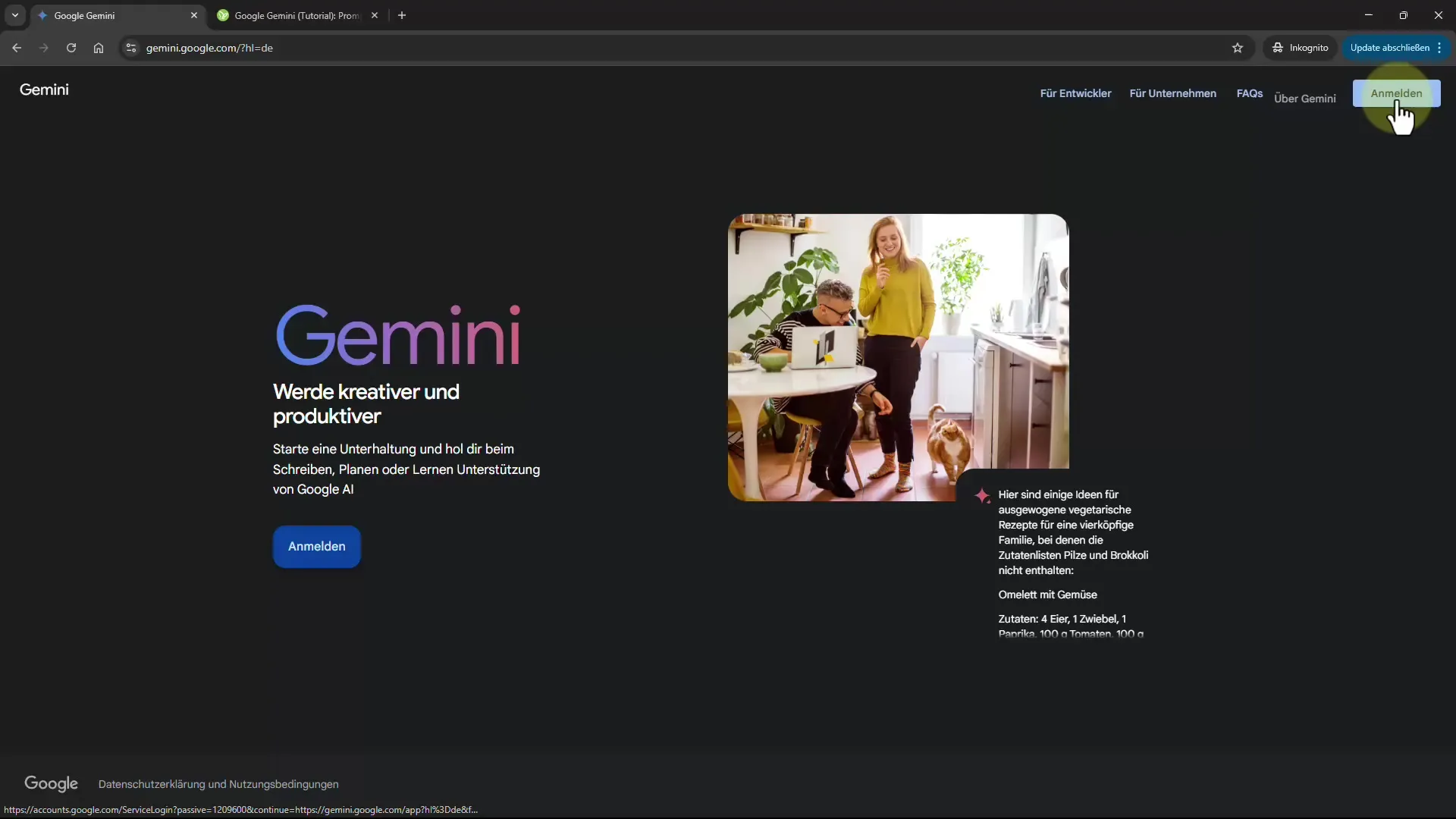Switch to the Google Gemini (Tutorial) tab
Viewport: 1456px width, 819px height.
(x=297, y=15)
